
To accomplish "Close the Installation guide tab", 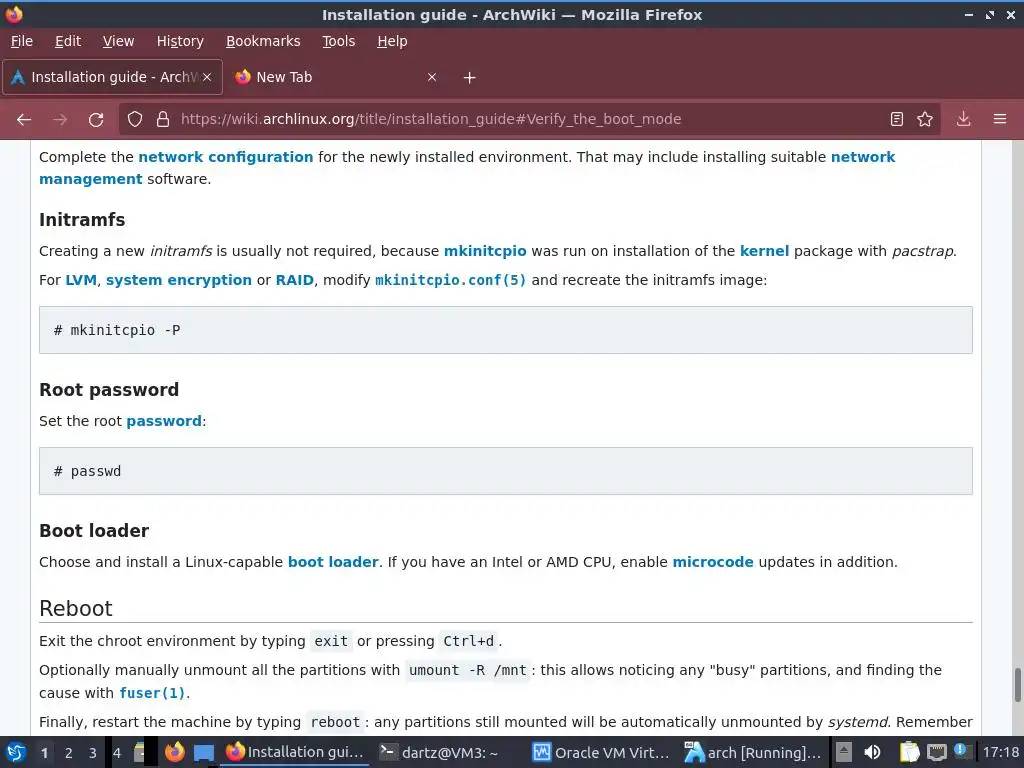I will pyautogui.click(x=207, y=77).
